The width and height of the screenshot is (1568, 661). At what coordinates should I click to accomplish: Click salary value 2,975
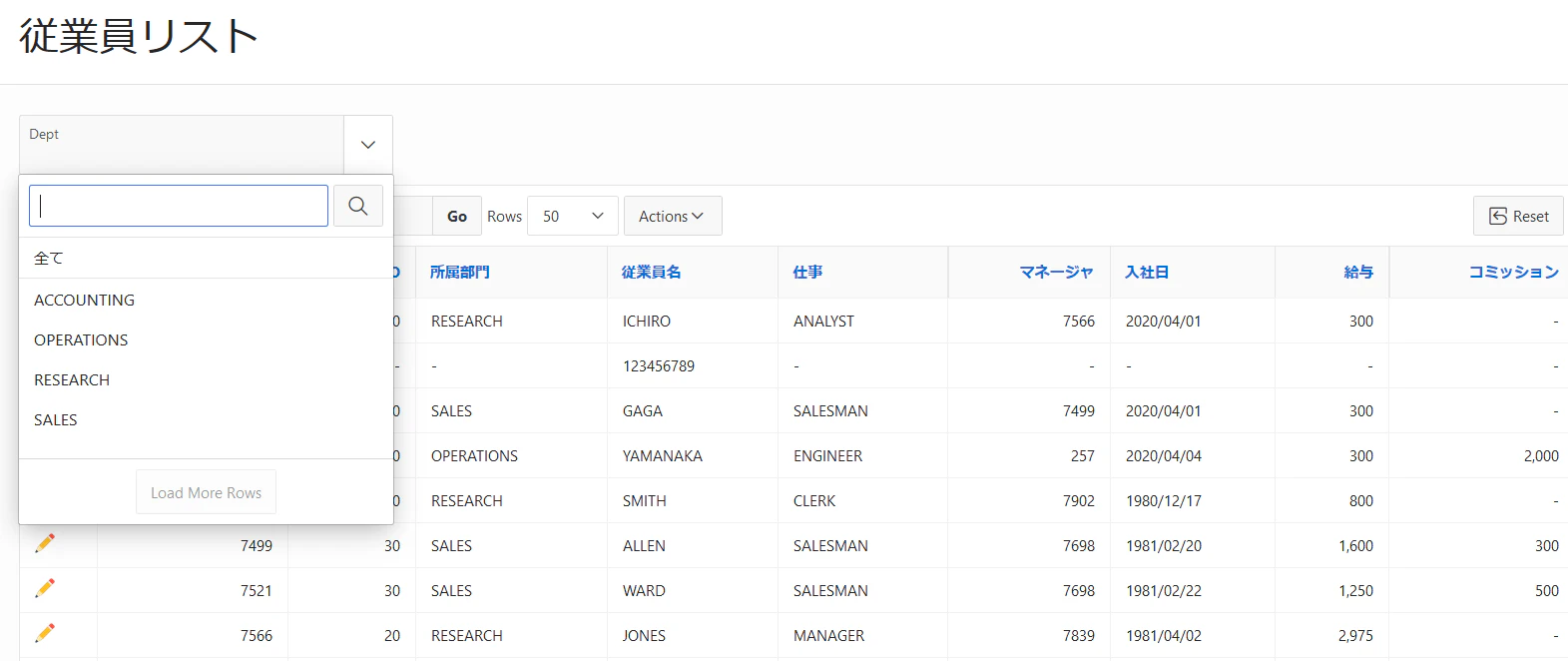1355,635
